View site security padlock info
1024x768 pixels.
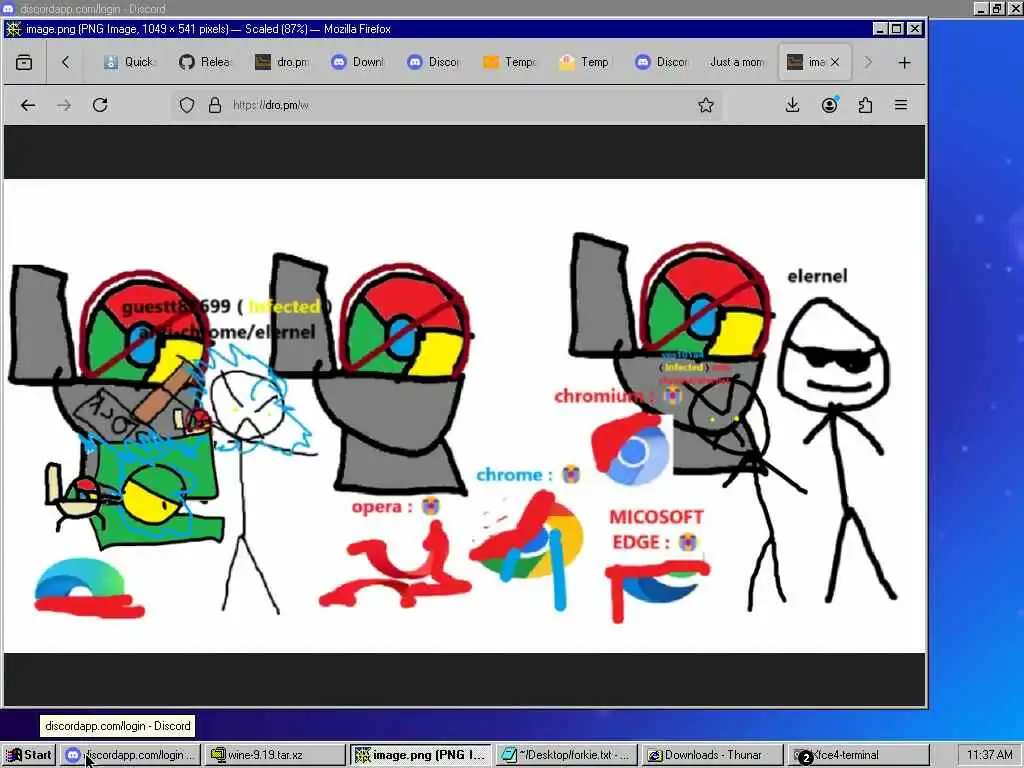[215, 105]
